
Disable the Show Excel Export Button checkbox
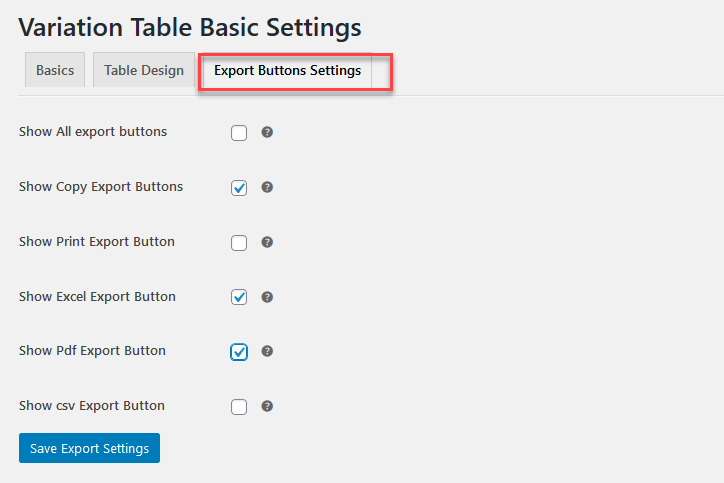tap(239, 297)
